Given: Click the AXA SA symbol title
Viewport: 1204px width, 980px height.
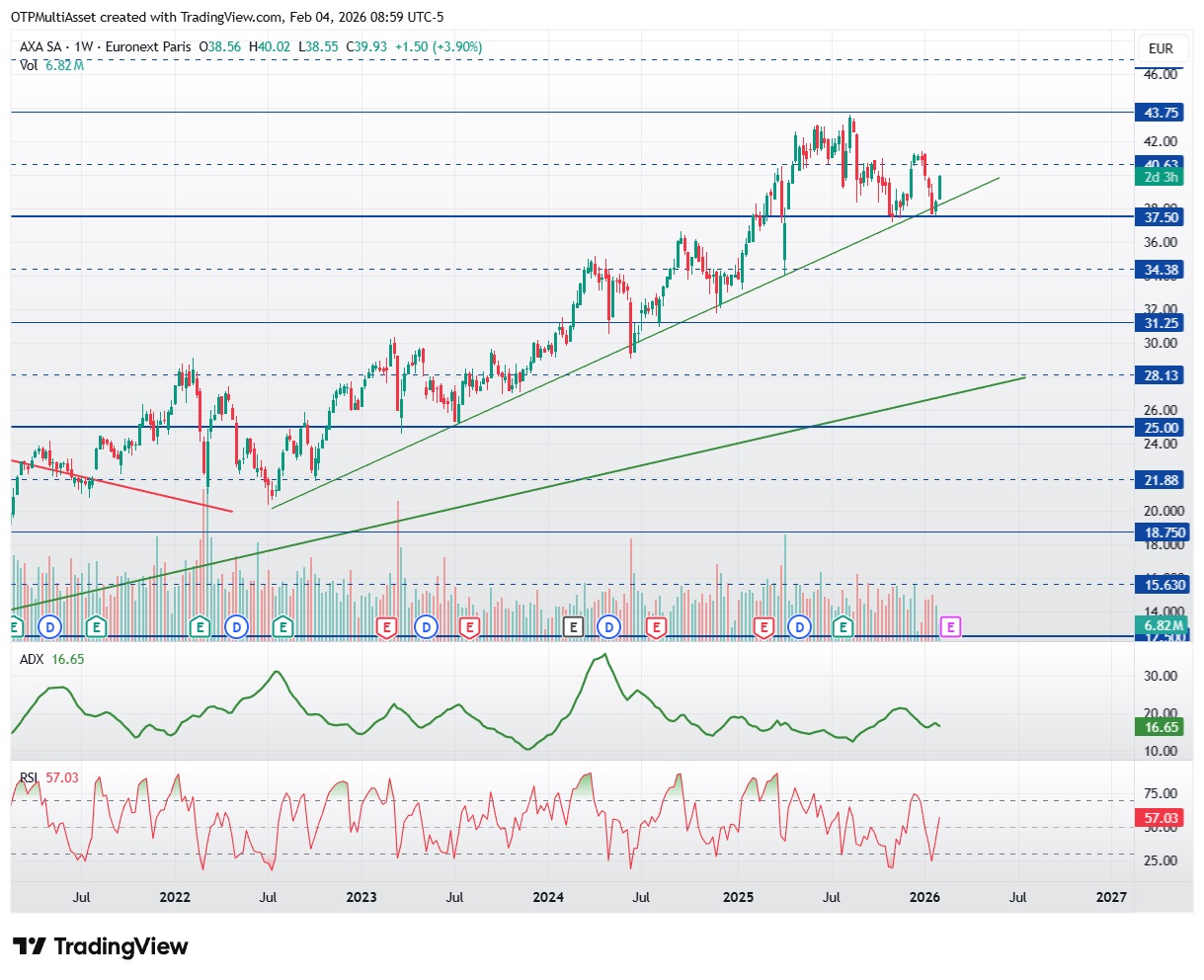Looking at the screenshot, I should click(x=43, y=46).
